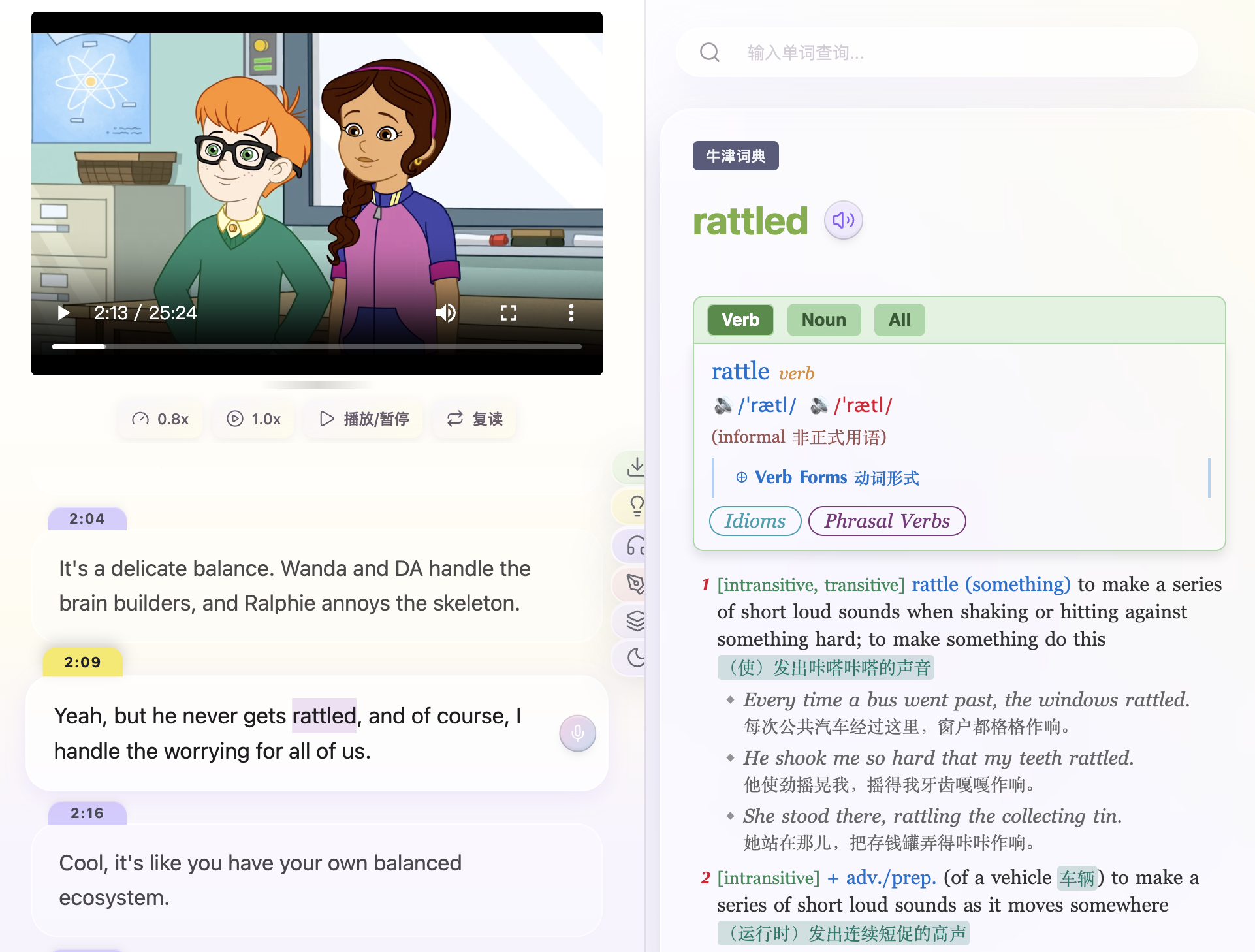Play the red American pronunciation speaker
Image resolution: width=1255 pixels, height=952 pixels.
coord(819,406)
